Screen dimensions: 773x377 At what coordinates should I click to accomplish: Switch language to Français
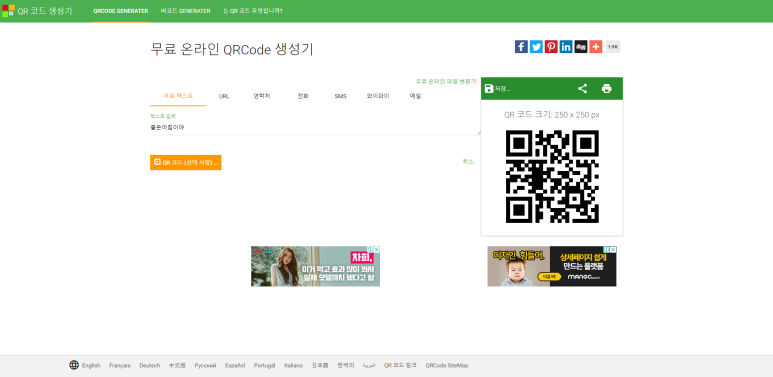pos(120,366)
